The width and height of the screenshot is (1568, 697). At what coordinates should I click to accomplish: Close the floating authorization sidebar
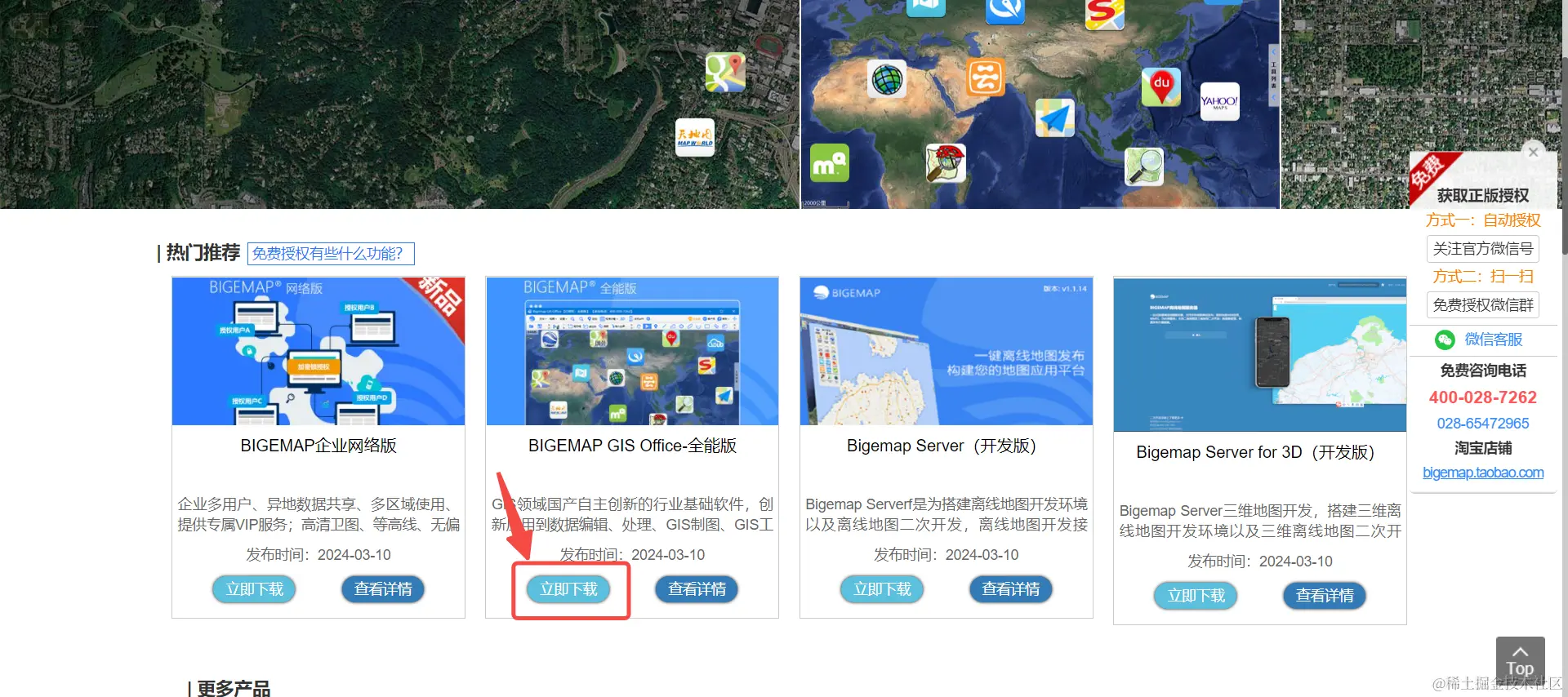tap(1533, 152)
